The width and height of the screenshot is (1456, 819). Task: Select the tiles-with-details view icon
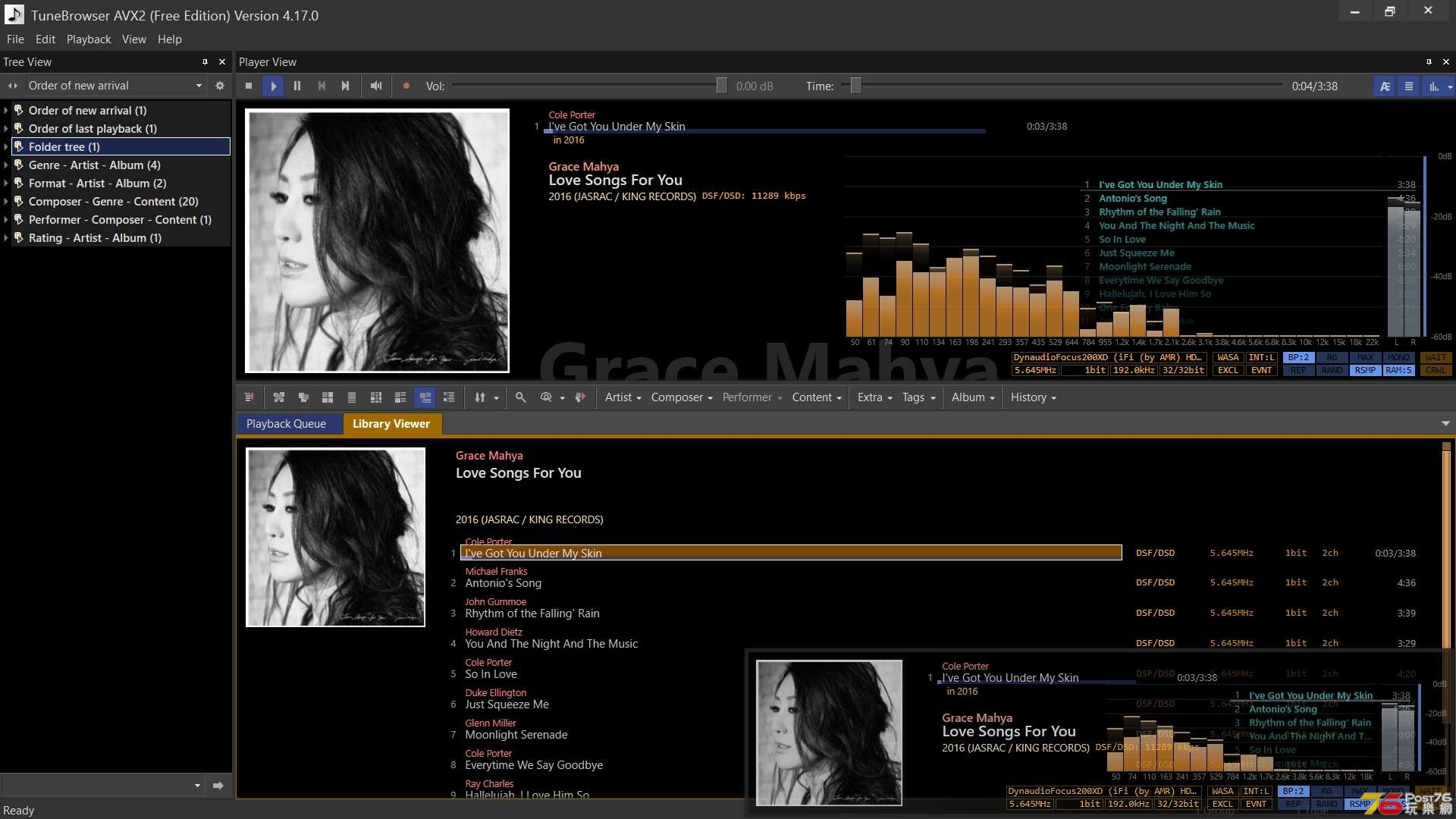(400, 397)
